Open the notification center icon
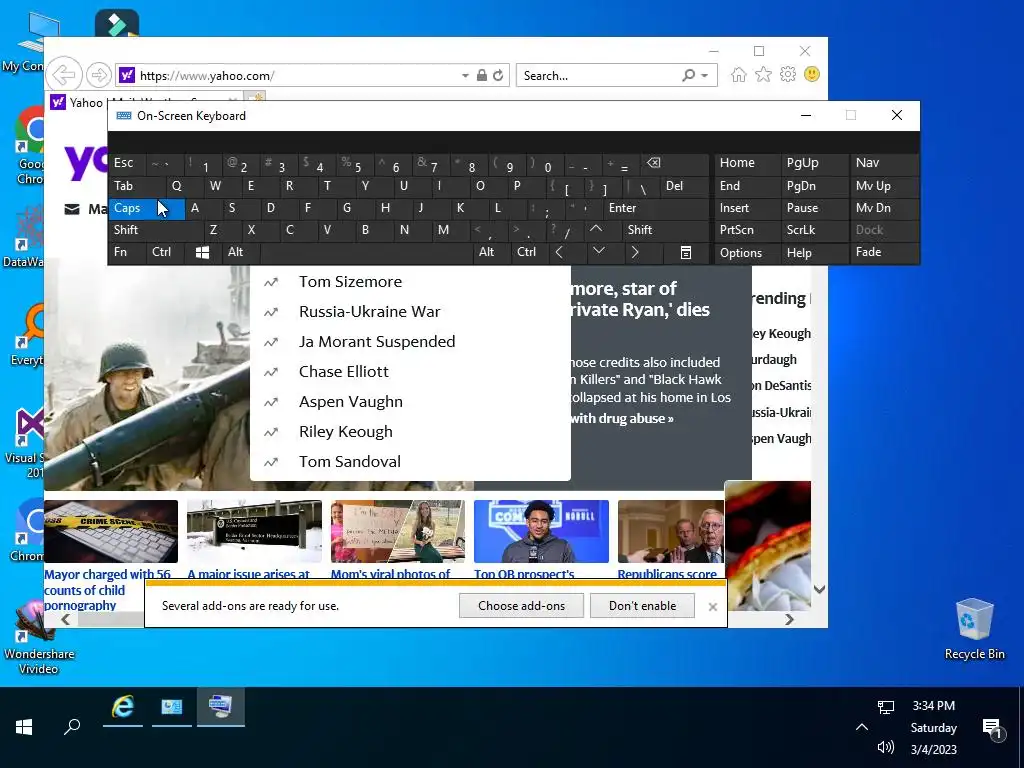This screenshot has width=1024, height=768. coord(992,728)
